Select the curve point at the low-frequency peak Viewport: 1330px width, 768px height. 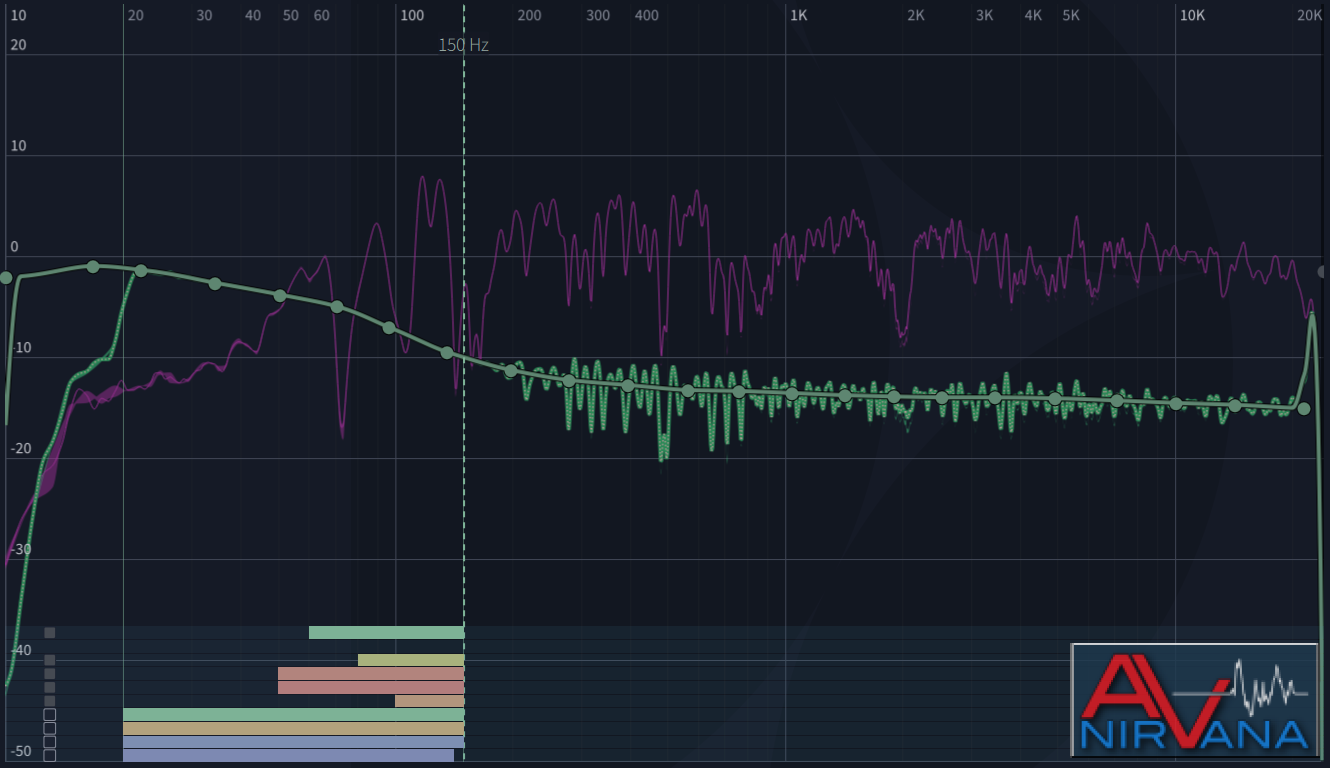93,266
